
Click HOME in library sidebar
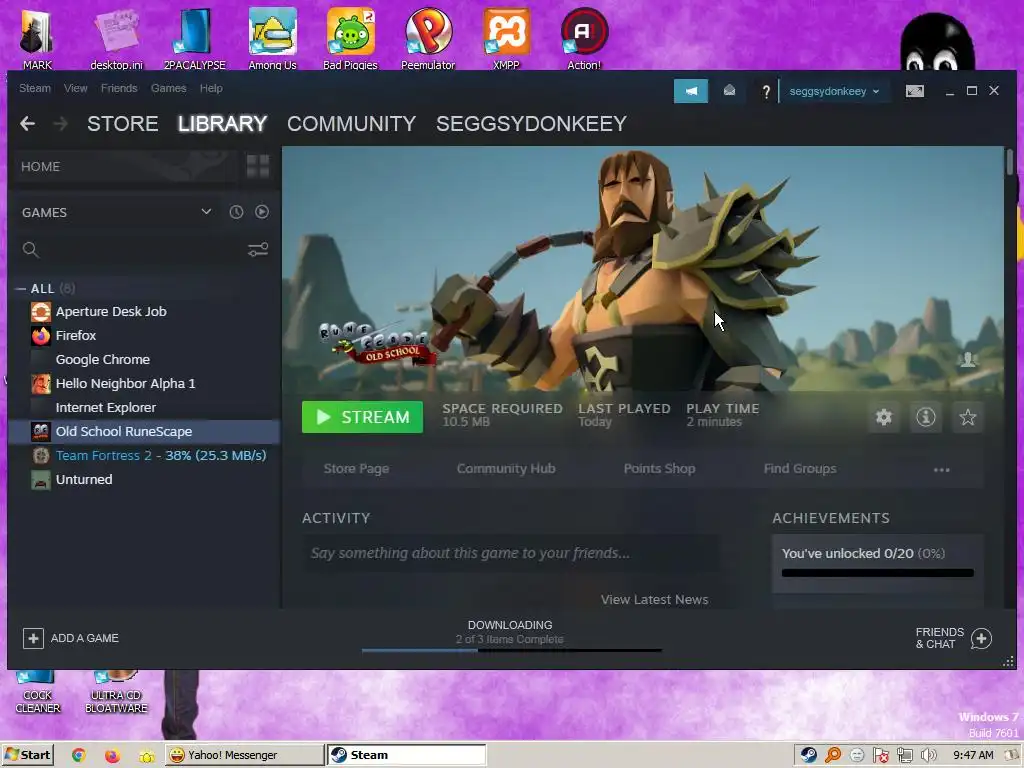tap(126, 167)
